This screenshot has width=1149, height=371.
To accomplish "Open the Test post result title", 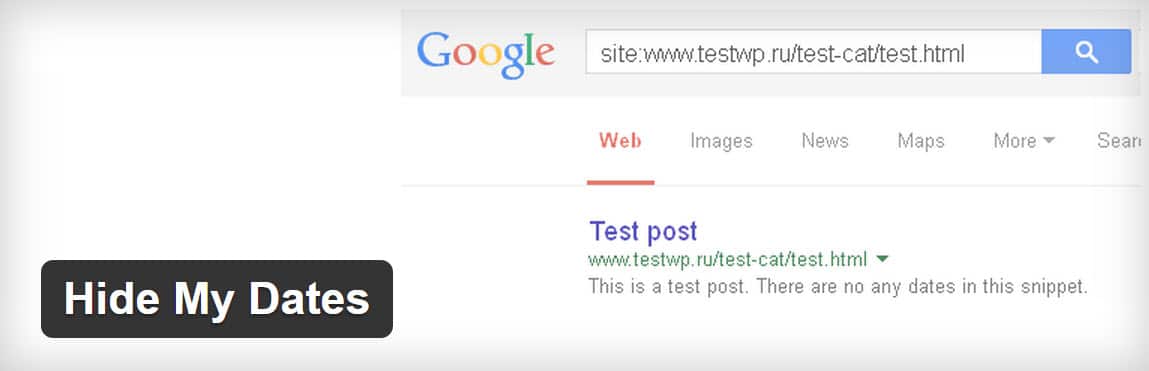I will tap(643, 232).
